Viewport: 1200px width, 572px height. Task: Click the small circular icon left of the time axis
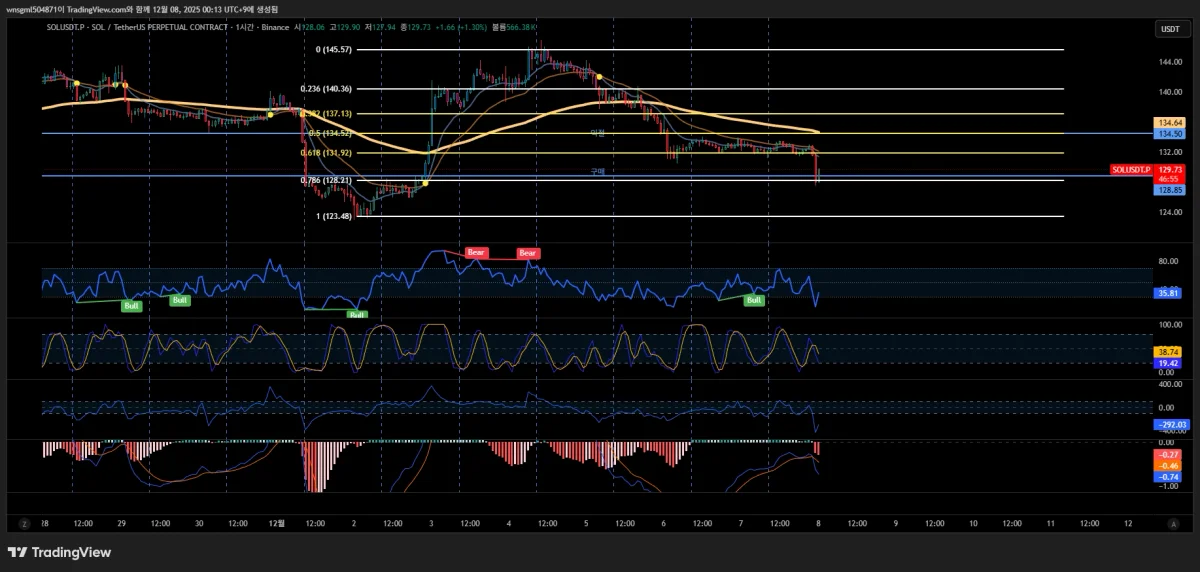pos(23,523)
